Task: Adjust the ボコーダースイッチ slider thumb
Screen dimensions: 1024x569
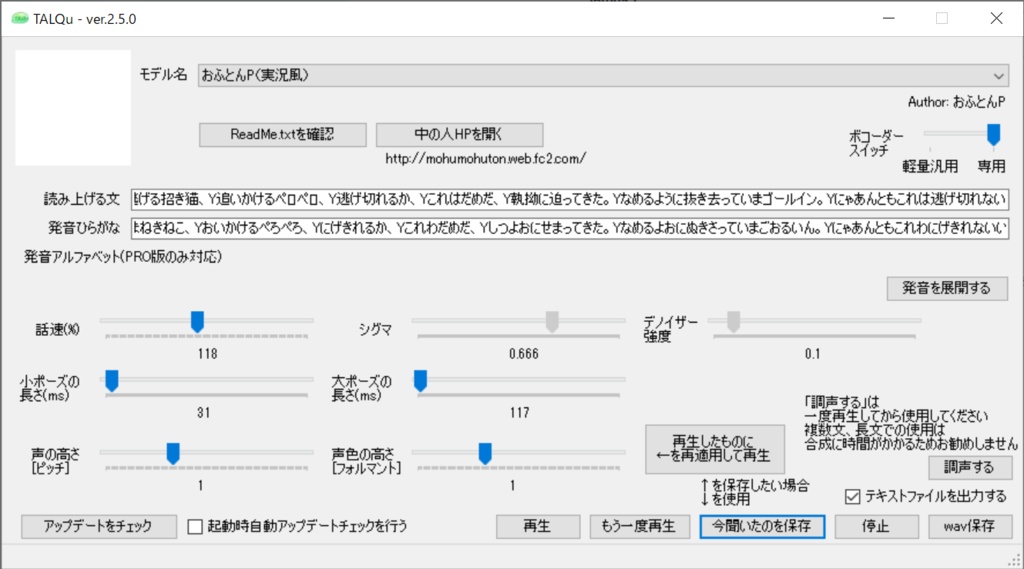Action: [993, 135]
